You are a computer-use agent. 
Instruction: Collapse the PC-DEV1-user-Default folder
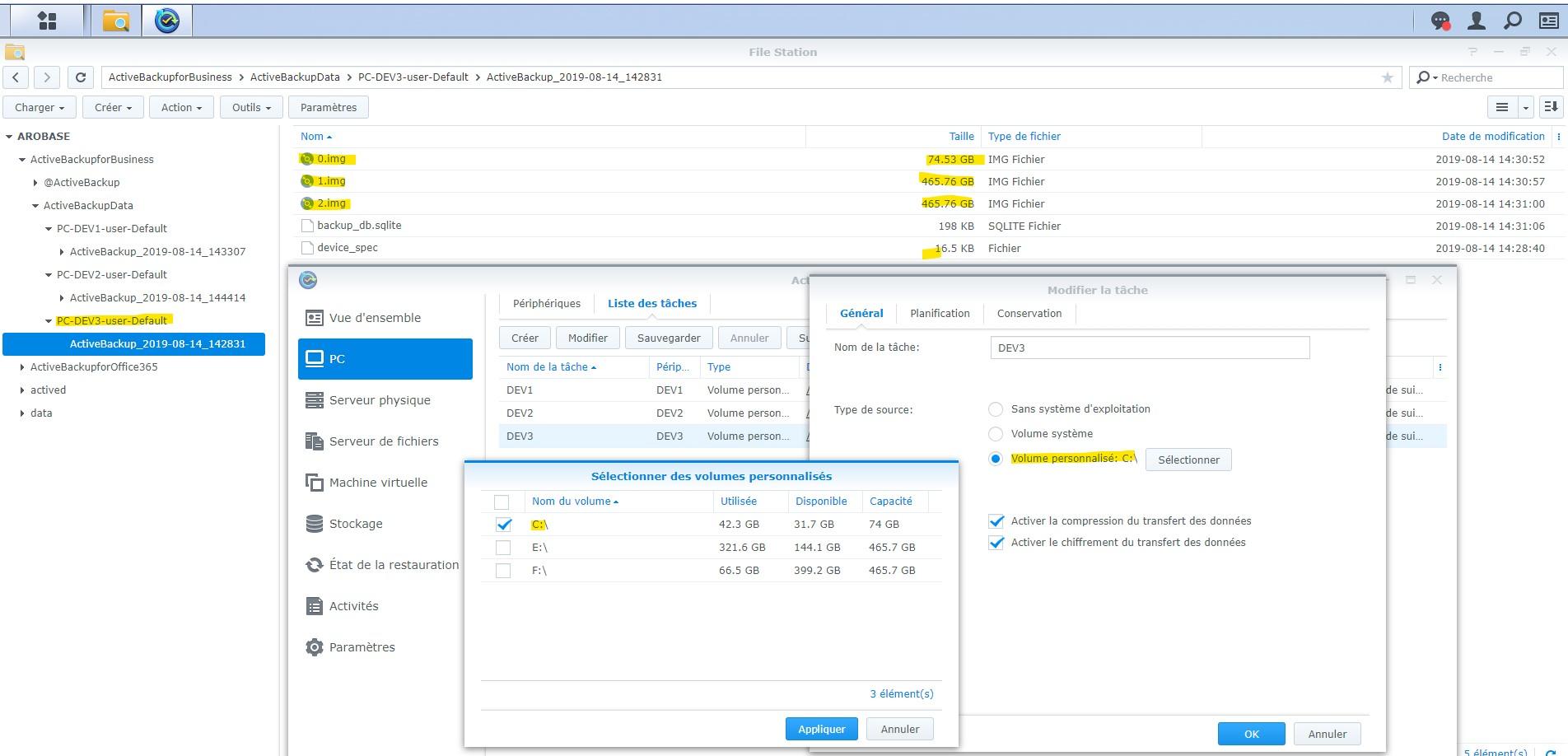coord(49,229)
